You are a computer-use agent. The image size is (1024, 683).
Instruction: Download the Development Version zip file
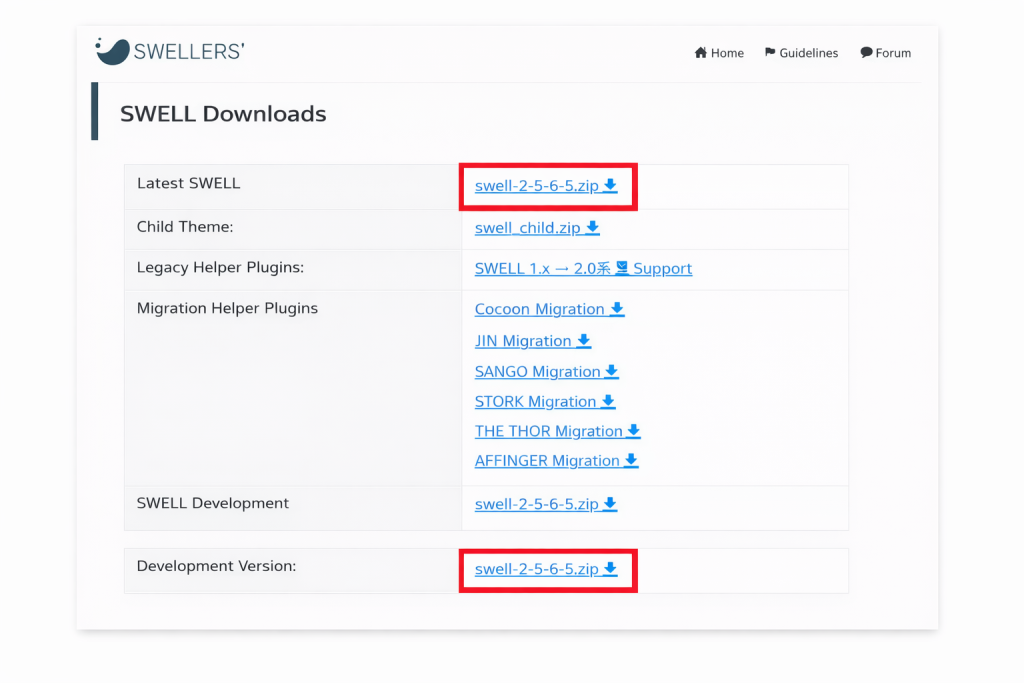coord(537,569)
